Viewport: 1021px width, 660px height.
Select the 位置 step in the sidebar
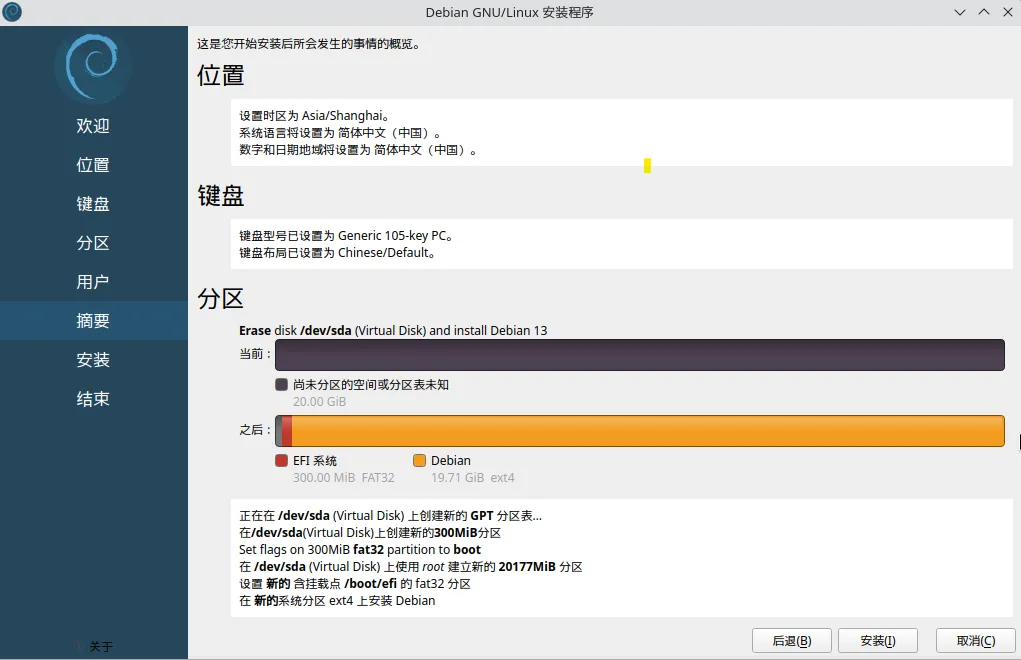[93, 165]
